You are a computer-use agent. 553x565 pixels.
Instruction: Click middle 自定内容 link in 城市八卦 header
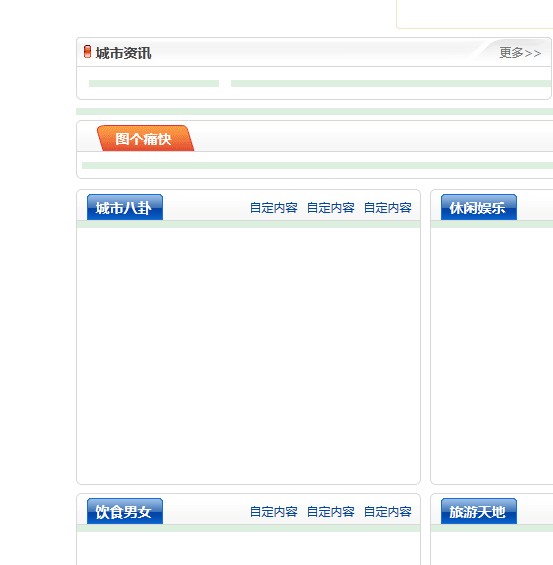point(330,208)
